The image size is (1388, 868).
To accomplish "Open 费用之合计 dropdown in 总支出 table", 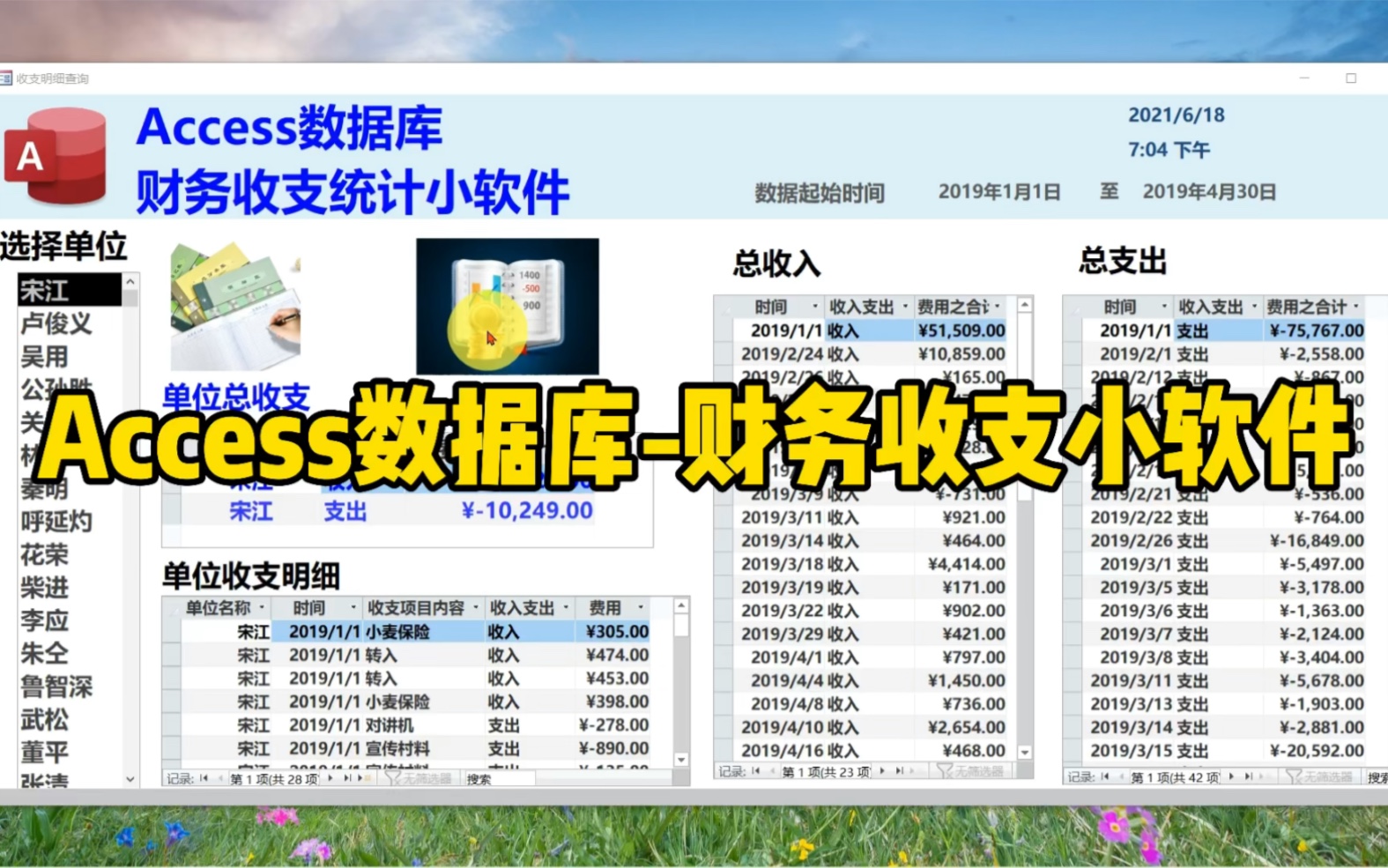I will point(1356,307).
